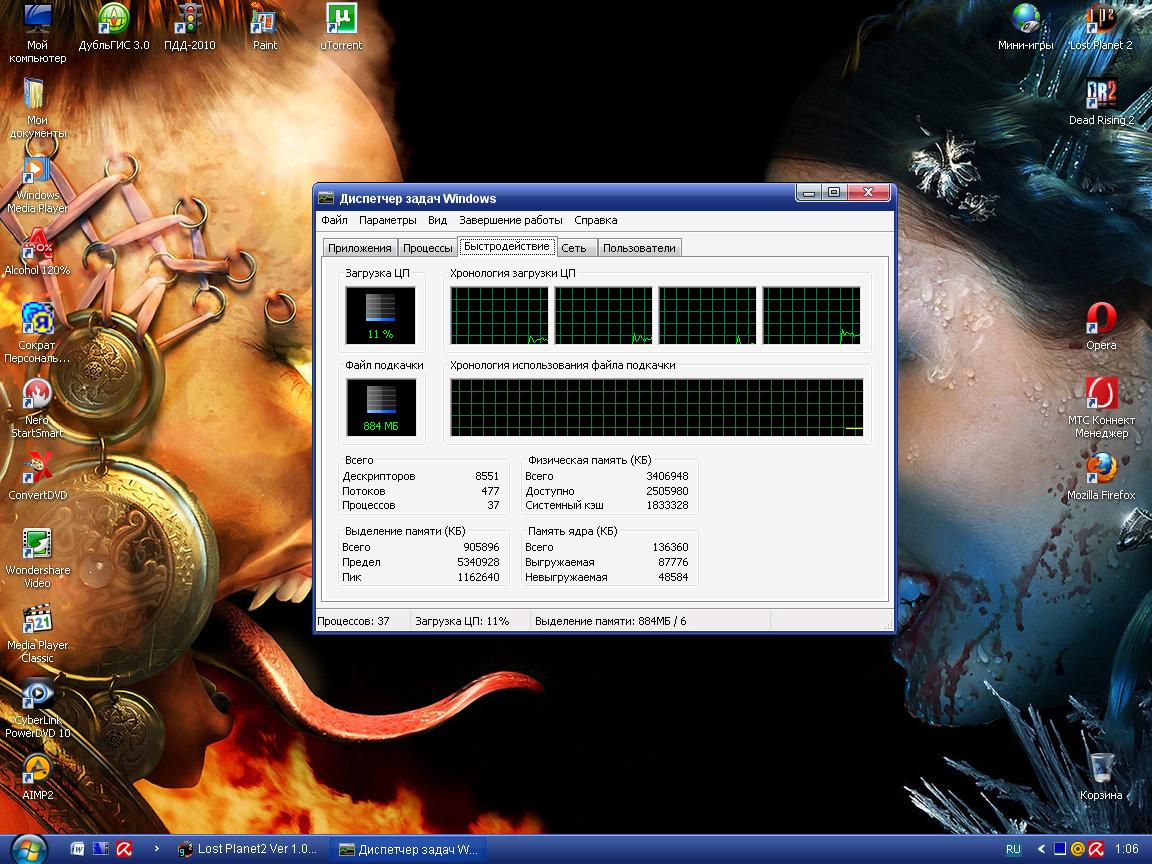The height and width of the screenshot is (864, 1152).
Task: Click the fourth CPU core history graph
Action: (x=812, y=315)
